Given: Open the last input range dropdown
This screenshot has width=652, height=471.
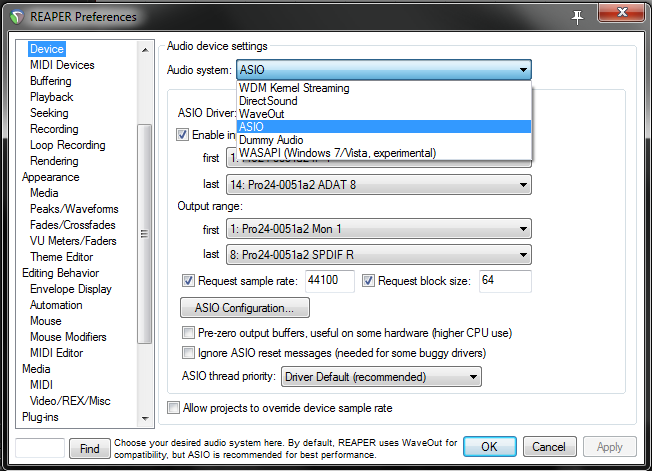Looking at the screenshot, I should tap(379, 185).
